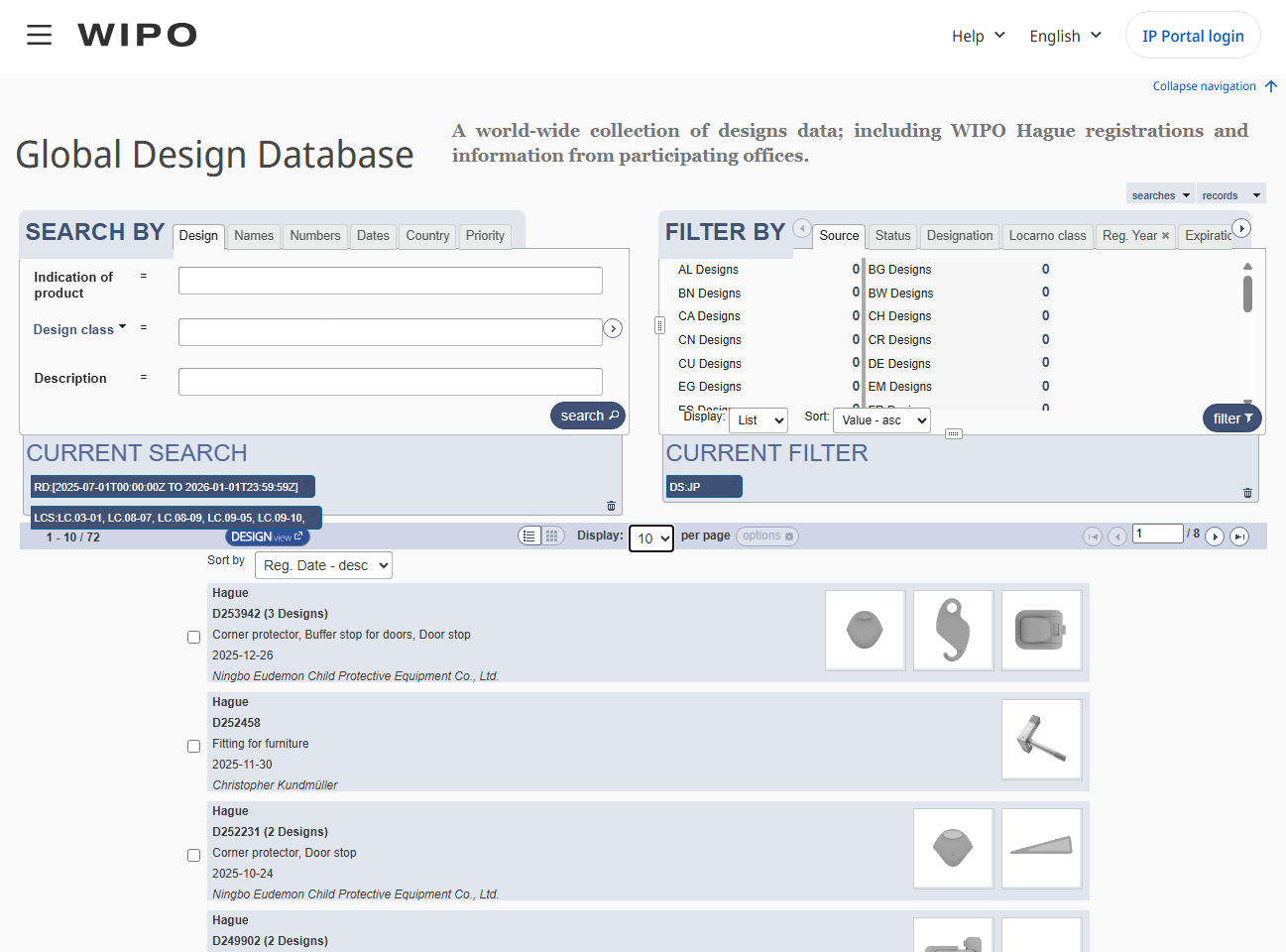Click the source filter list scrollbar thumb
The height and width of the screenshot is (952, 1286).
click(x=1247, y=294)
